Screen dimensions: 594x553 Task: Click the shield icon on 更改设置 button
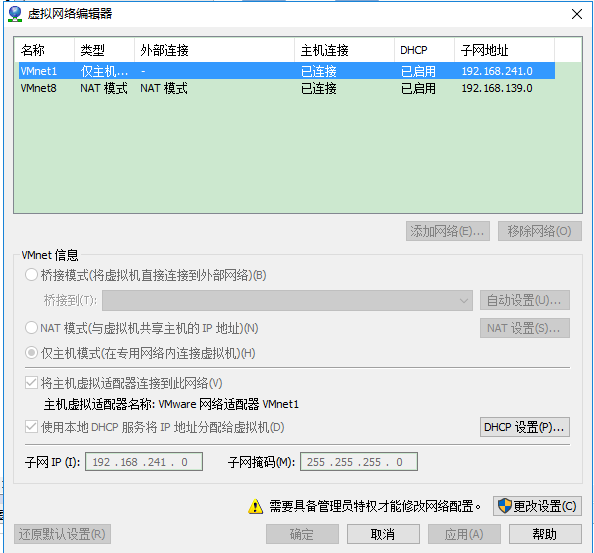(504, 506)
